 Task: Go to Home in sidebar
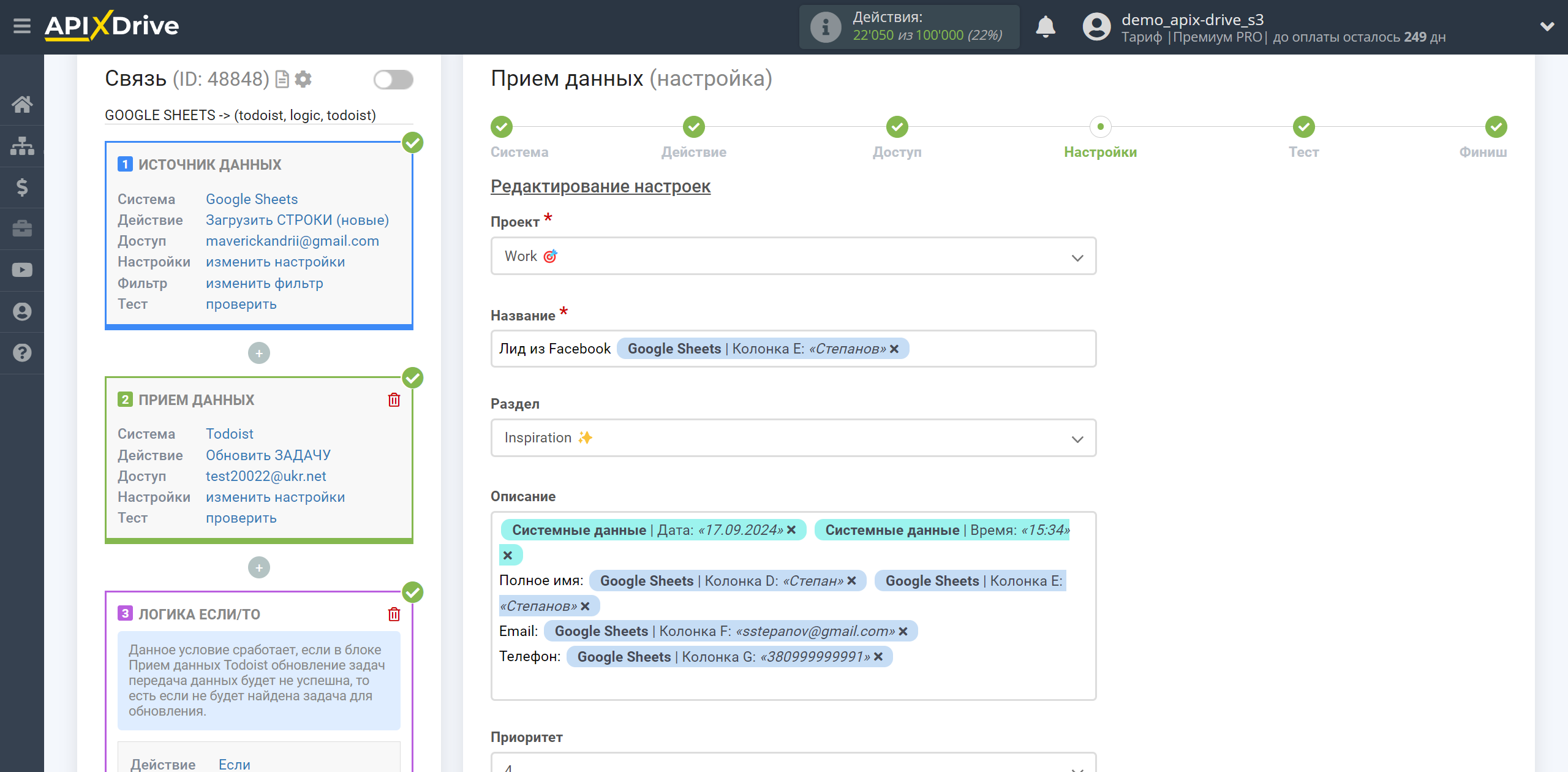click(x=22, y=104)
